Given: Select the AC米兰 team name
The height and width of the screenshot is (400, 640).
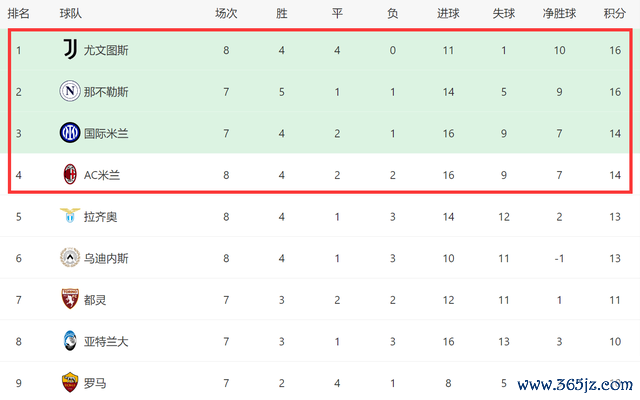Looking at the screenshot, I should (102, 176).
